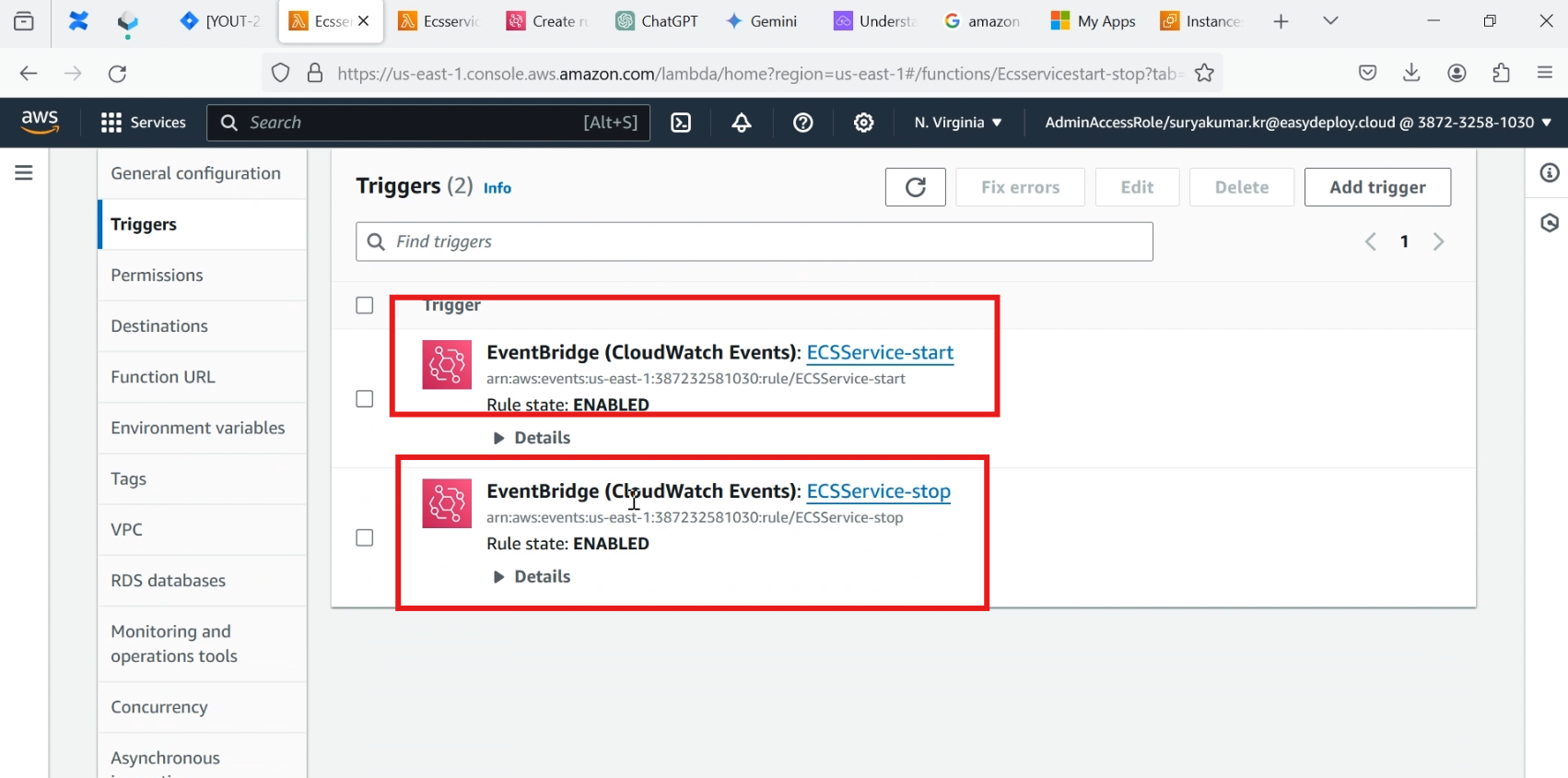Click the EventBridge icon for ECSService-stop

447,503
